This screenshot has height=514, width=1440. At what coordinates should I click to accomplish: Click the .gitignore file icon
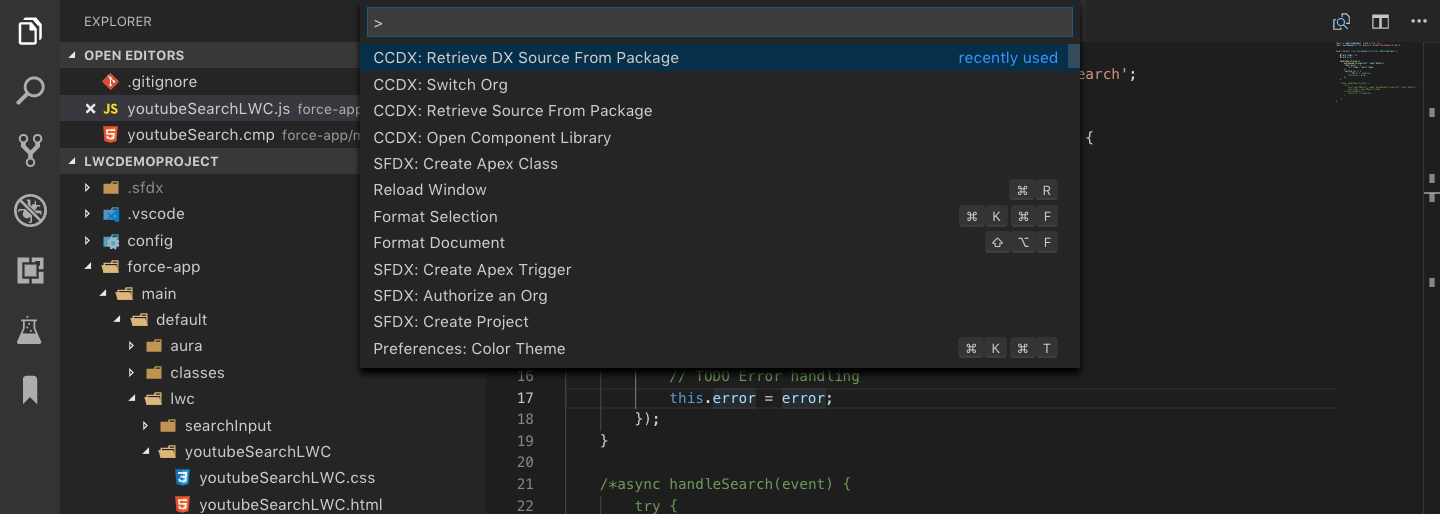110,82
